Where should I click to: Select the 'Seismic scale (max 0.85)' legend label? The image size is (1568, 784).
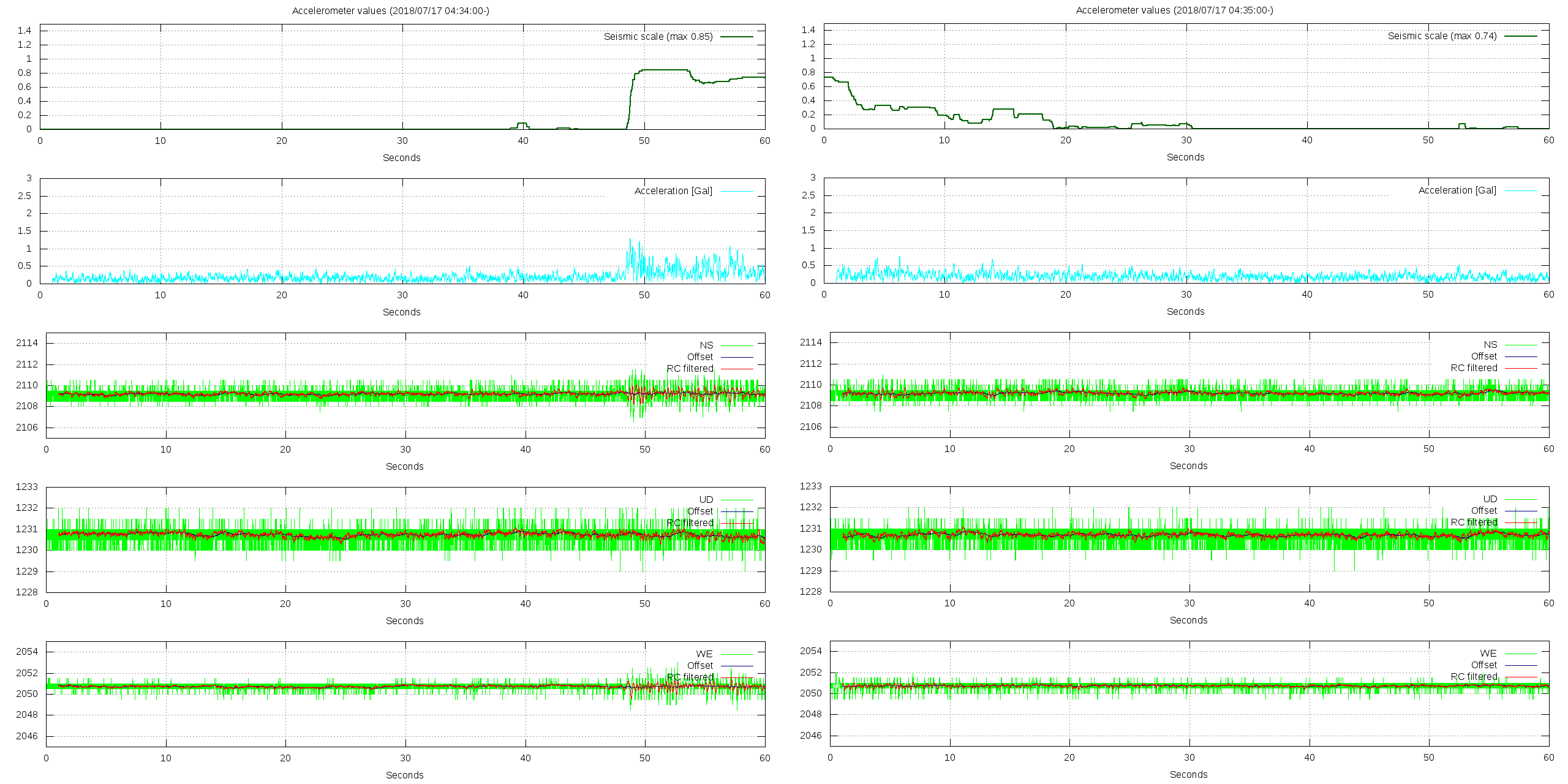(658, 37)
